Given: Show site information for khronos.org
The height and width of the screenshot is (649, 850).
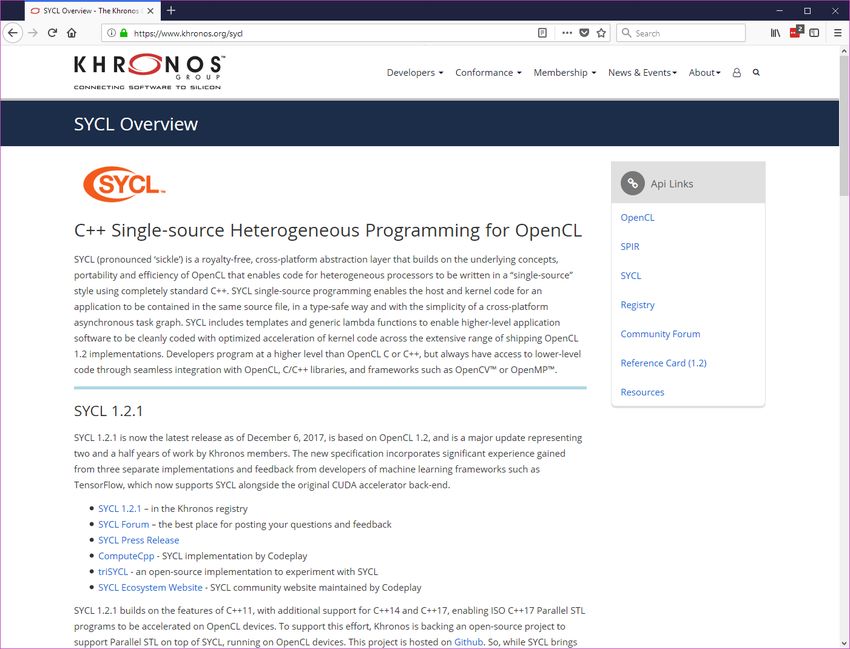Looking at the screenshot, I should (111, 33).
